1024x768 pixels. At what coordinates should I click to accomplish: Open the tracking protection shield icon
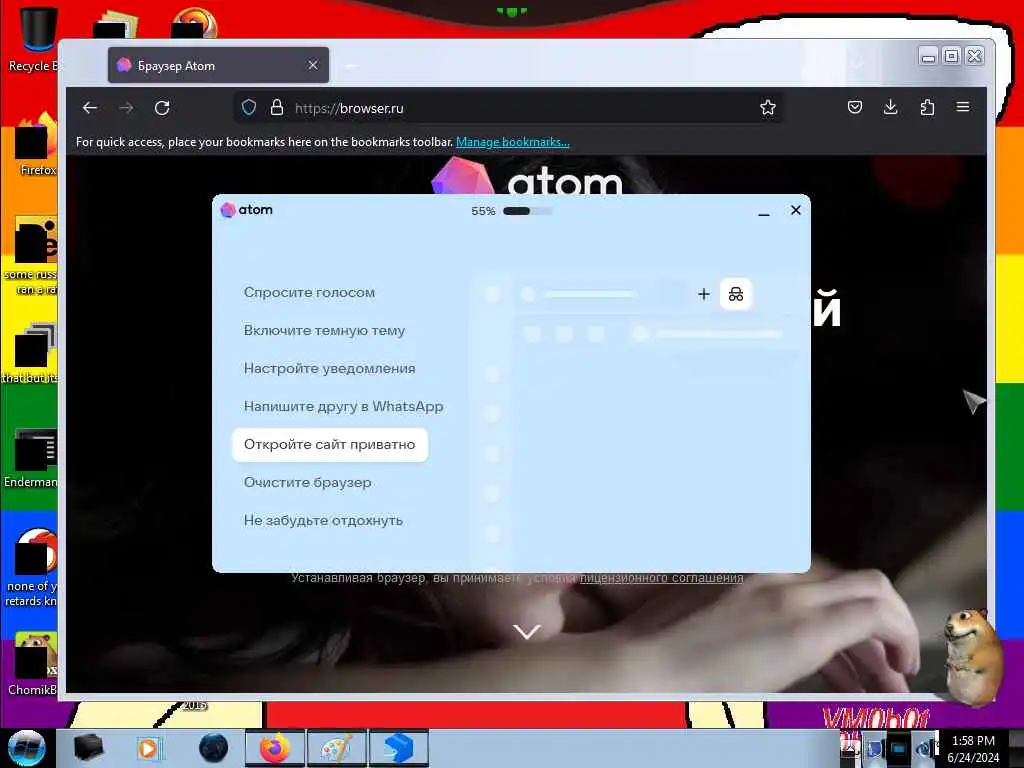tap(249, 107)
